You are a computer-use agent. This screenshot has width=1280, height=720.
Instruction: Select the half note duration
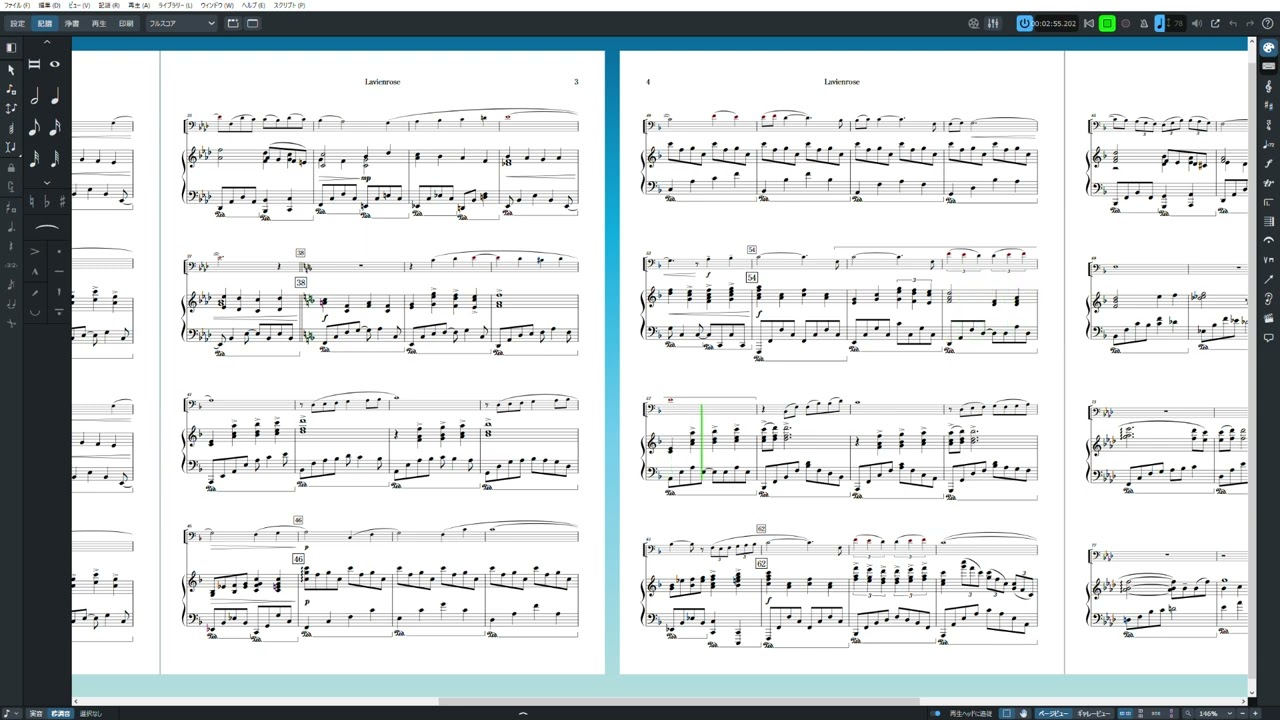tap(34, 96)
